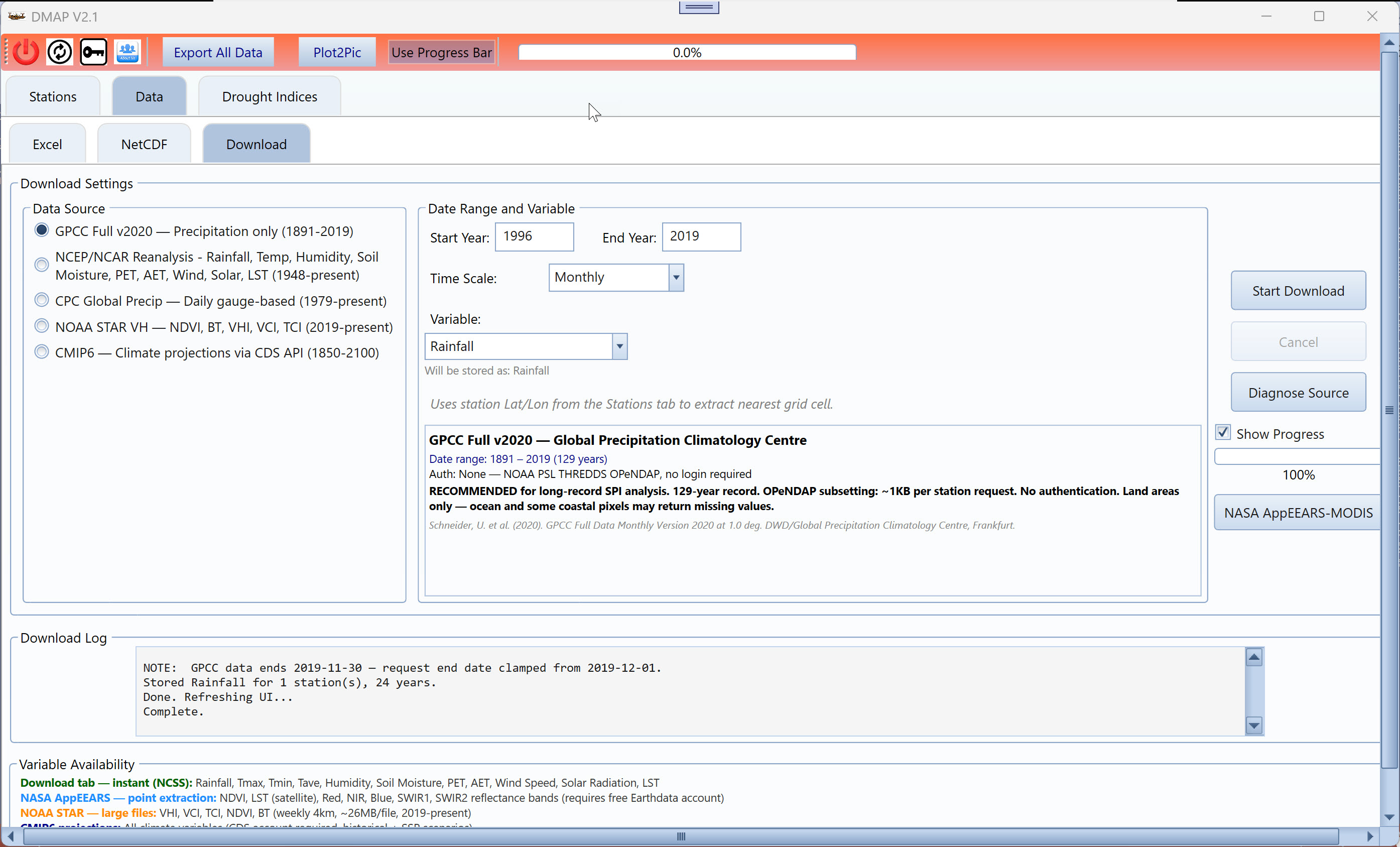Click the End Year input field
The width and height of the screenshot is (1400, 847).
(x=702, y=236)
